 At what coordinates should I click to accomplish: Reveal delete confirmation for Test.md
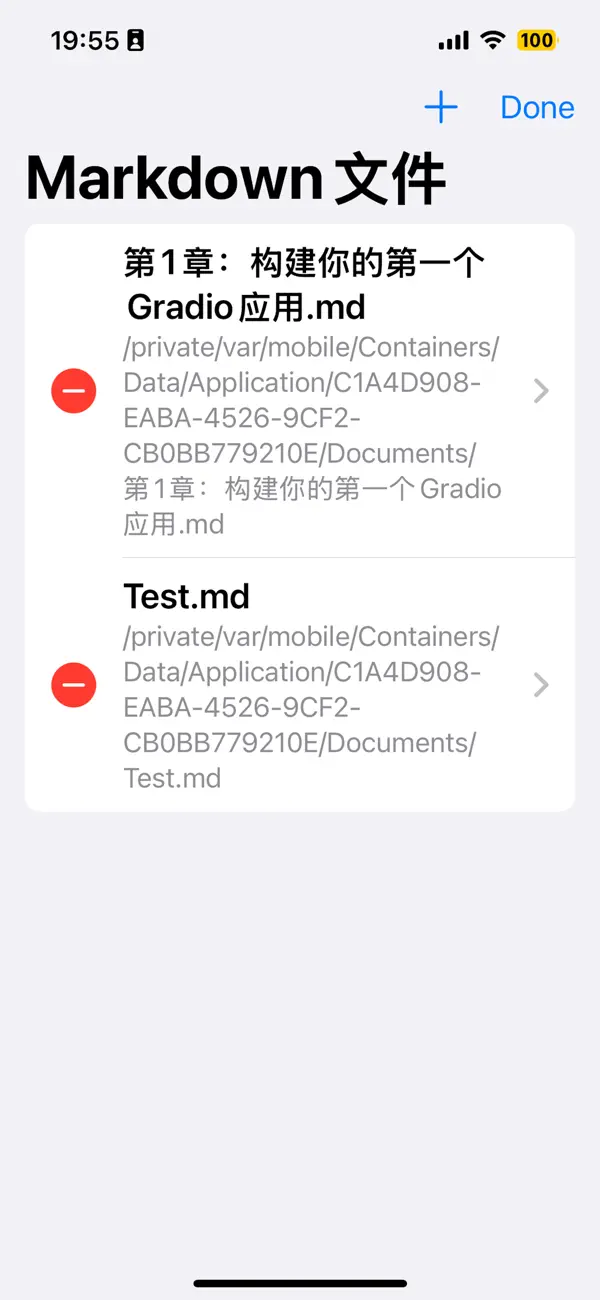(73, 685)
